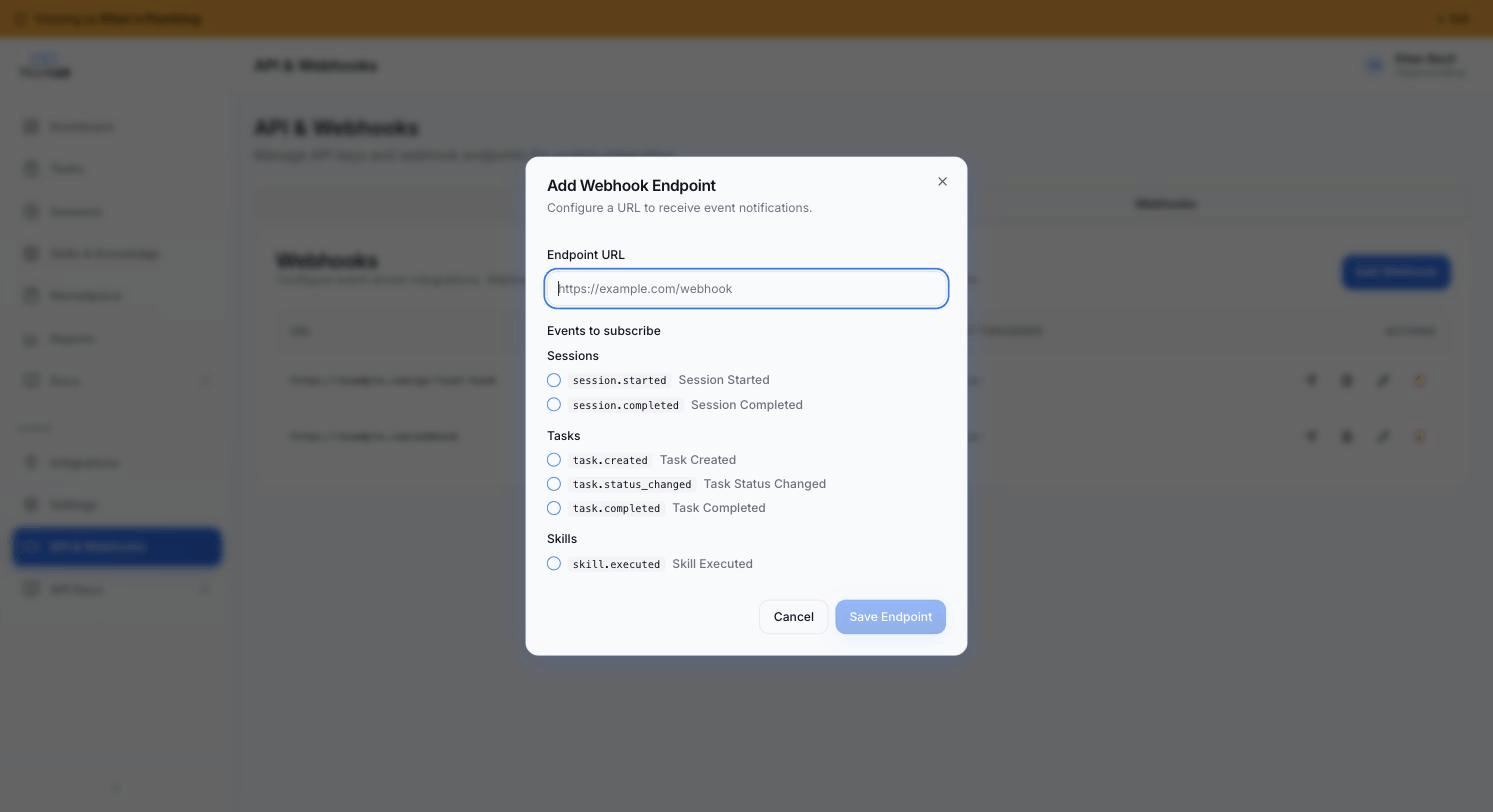
Task: Click the Cancel button
Action: tap(793, 617)
